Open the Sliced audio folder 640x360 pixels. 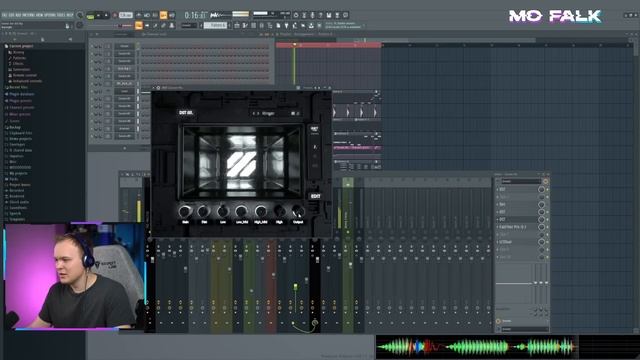click(x=19, y=202)
